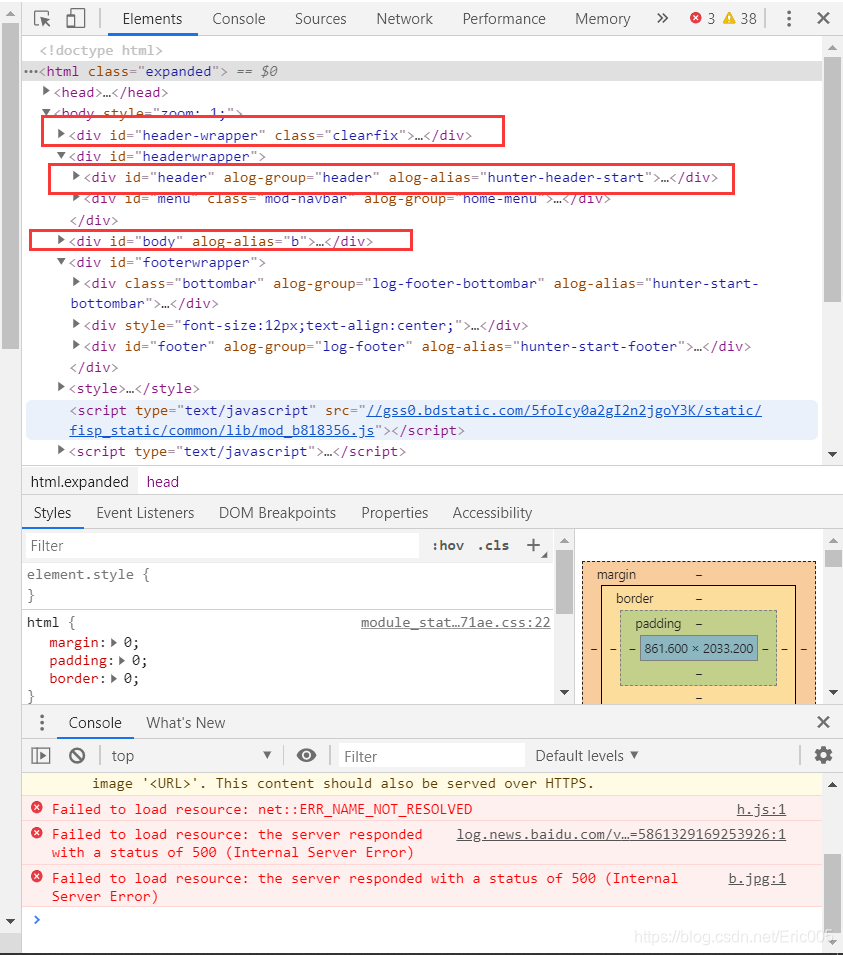Image resolution: width=843 pixels, height=955 pixels.
Task: Open the module_stat…71ae.css:22 stylesheet link
Action: pyautogui.click(x=456, y=622)
